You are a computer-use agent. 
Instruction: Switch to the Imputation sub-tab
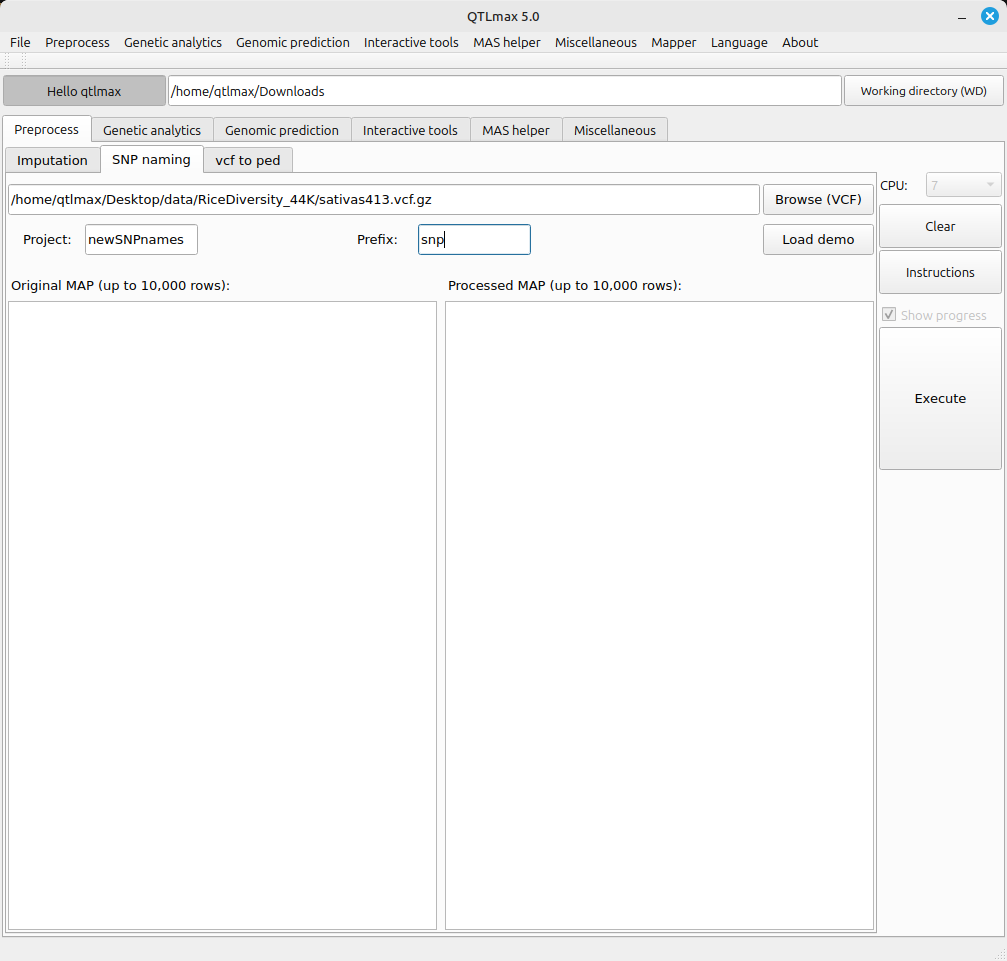click(52, 160)
